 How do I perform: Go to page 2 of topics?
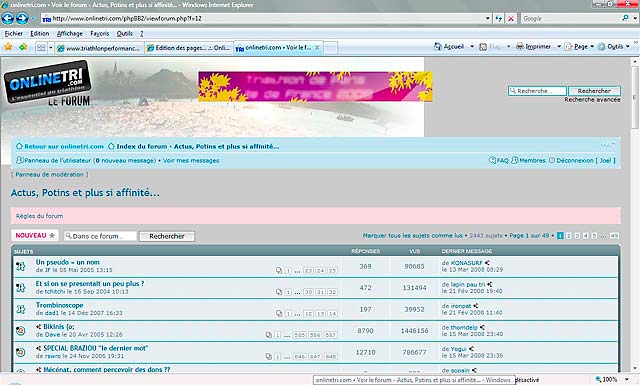[569, 236]
